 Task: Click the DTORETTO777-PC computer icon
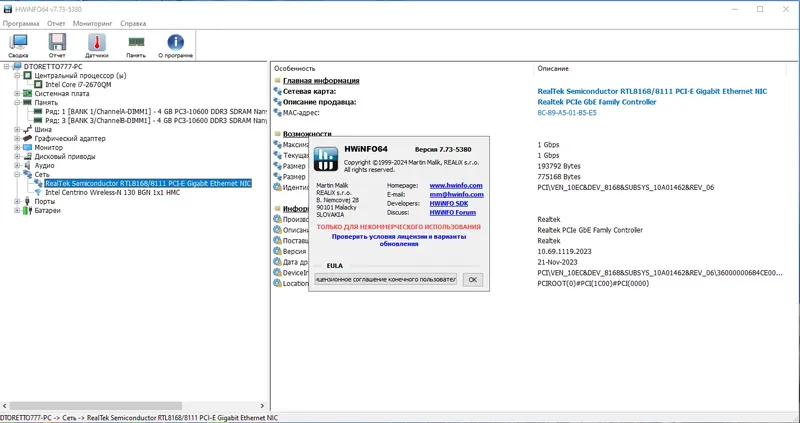tap(17, 66)
